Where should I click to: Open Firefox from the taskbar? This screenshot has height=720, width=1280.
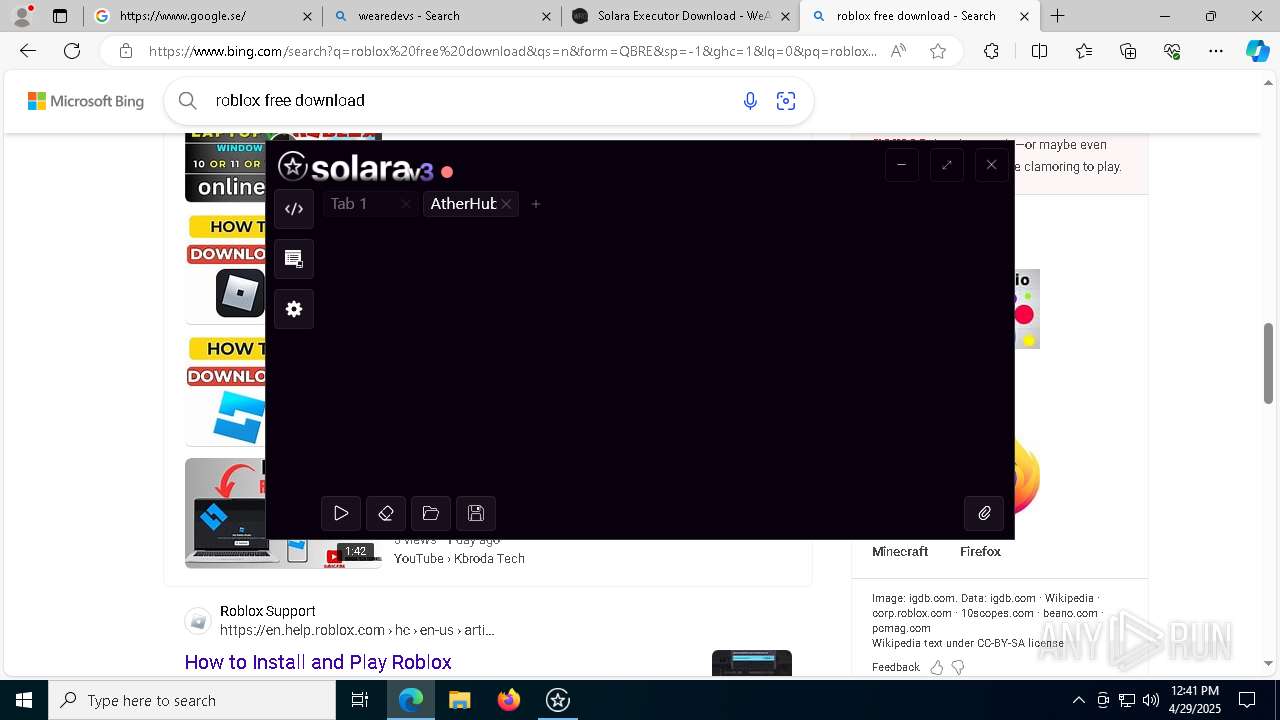pos(509,700)
